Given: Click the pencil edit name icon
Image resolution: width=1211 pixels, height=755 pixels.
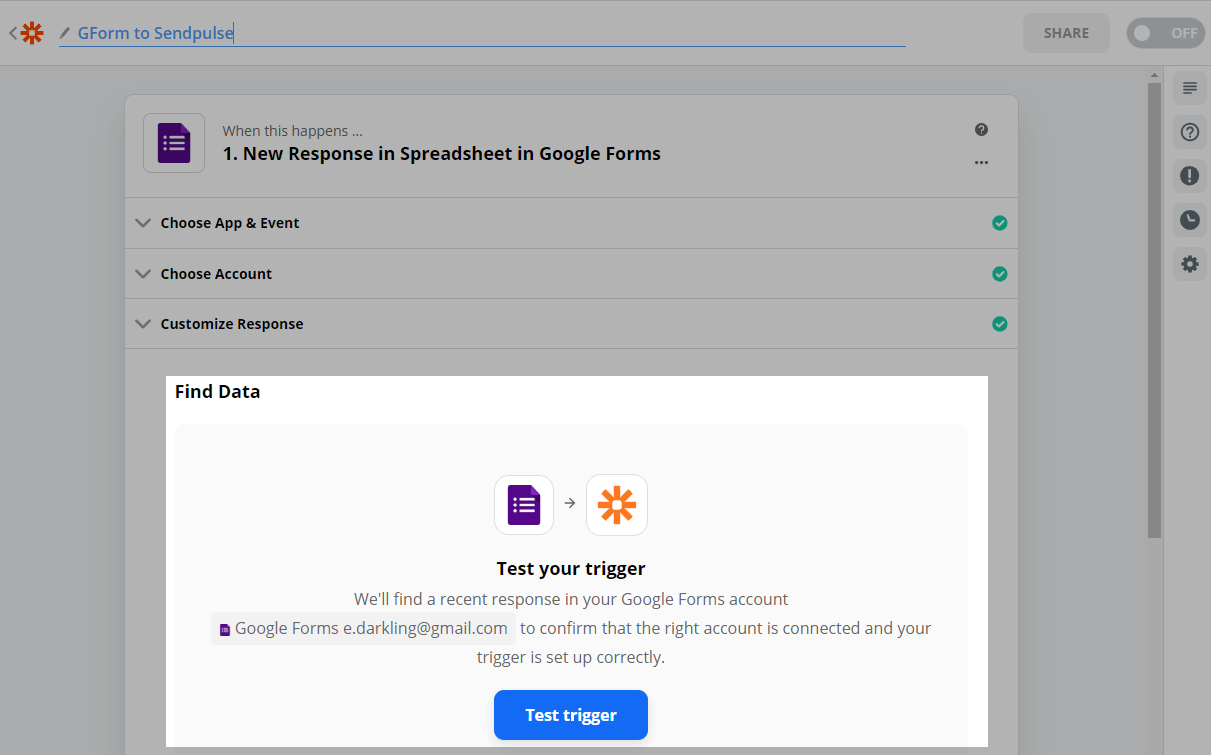Looking at the screenshot, I should tap(65, 33).
